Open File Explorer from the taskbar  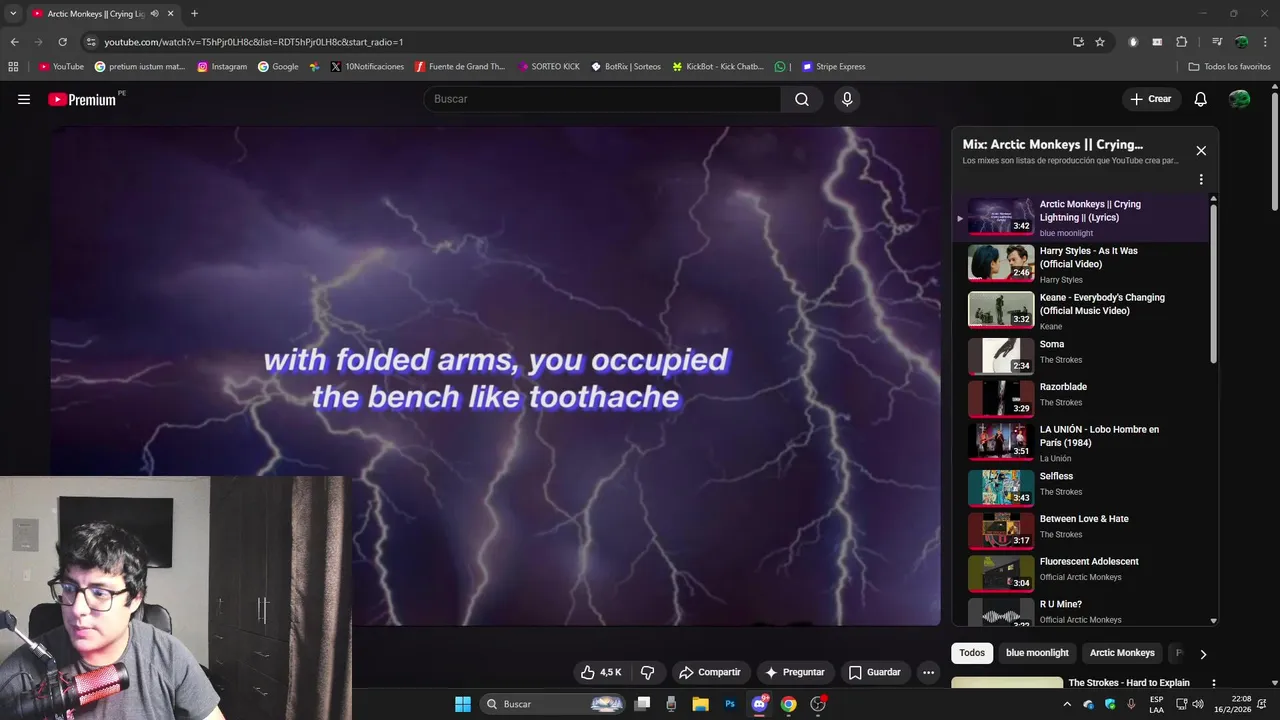point(700,704)
